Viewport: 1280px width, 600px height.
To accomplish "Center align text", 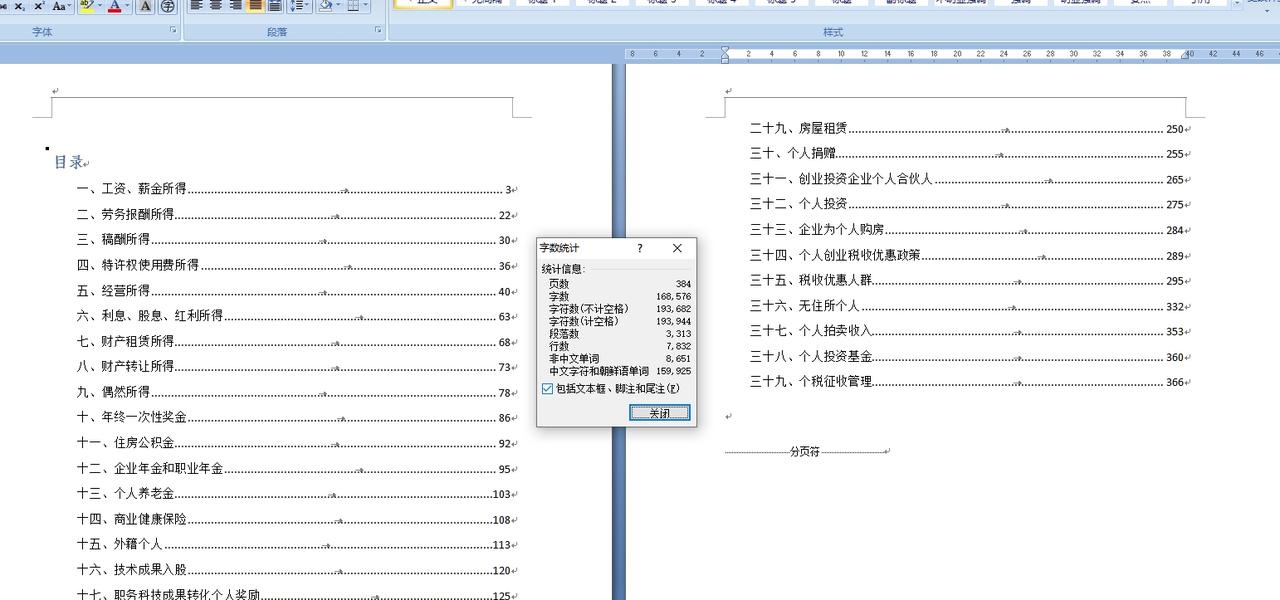I will 216,6.
